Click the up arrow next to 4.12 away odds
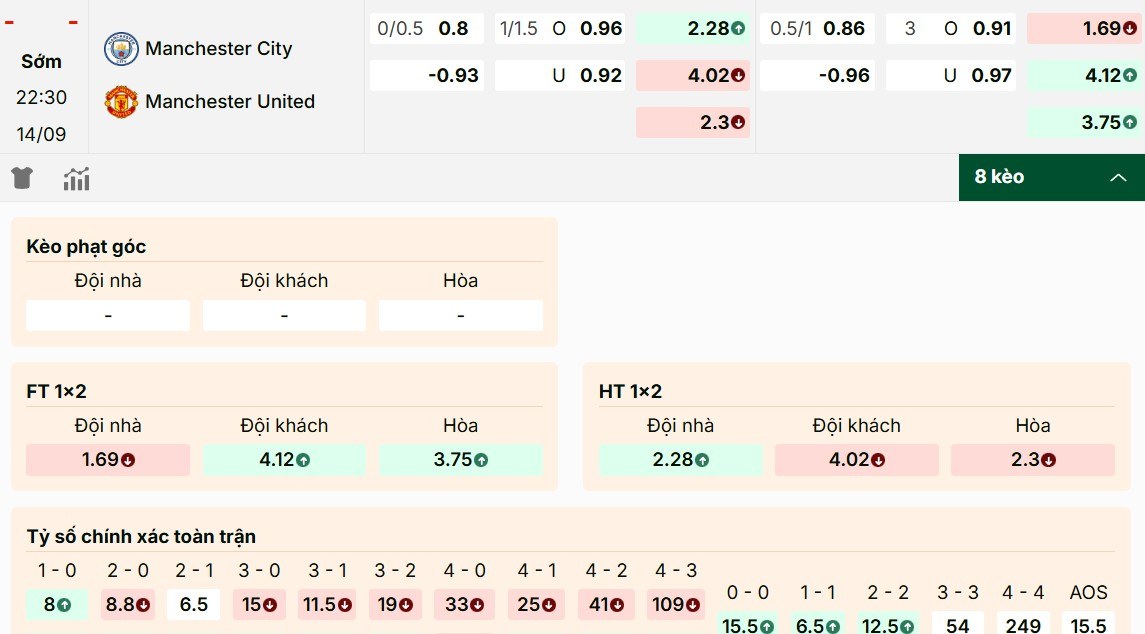This screenshot has width=1145, height=634. pos(1128,75)
